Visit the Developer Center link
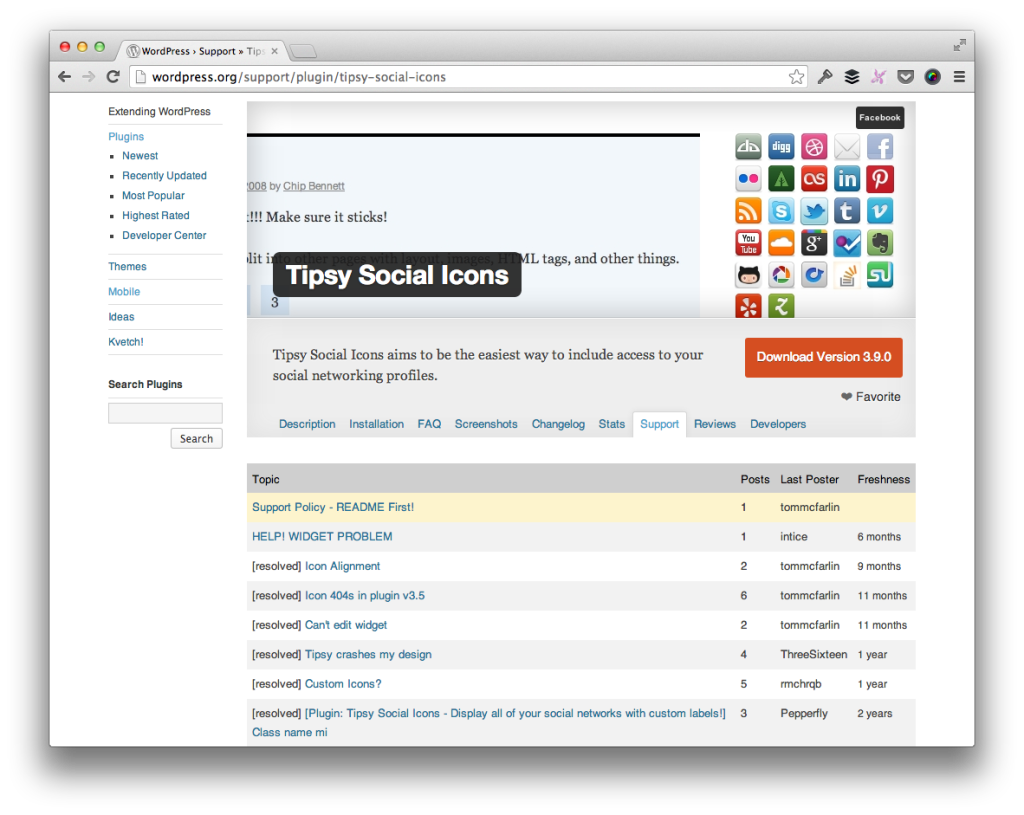This screenshot has height=815, width=1024. pos(164,235)
